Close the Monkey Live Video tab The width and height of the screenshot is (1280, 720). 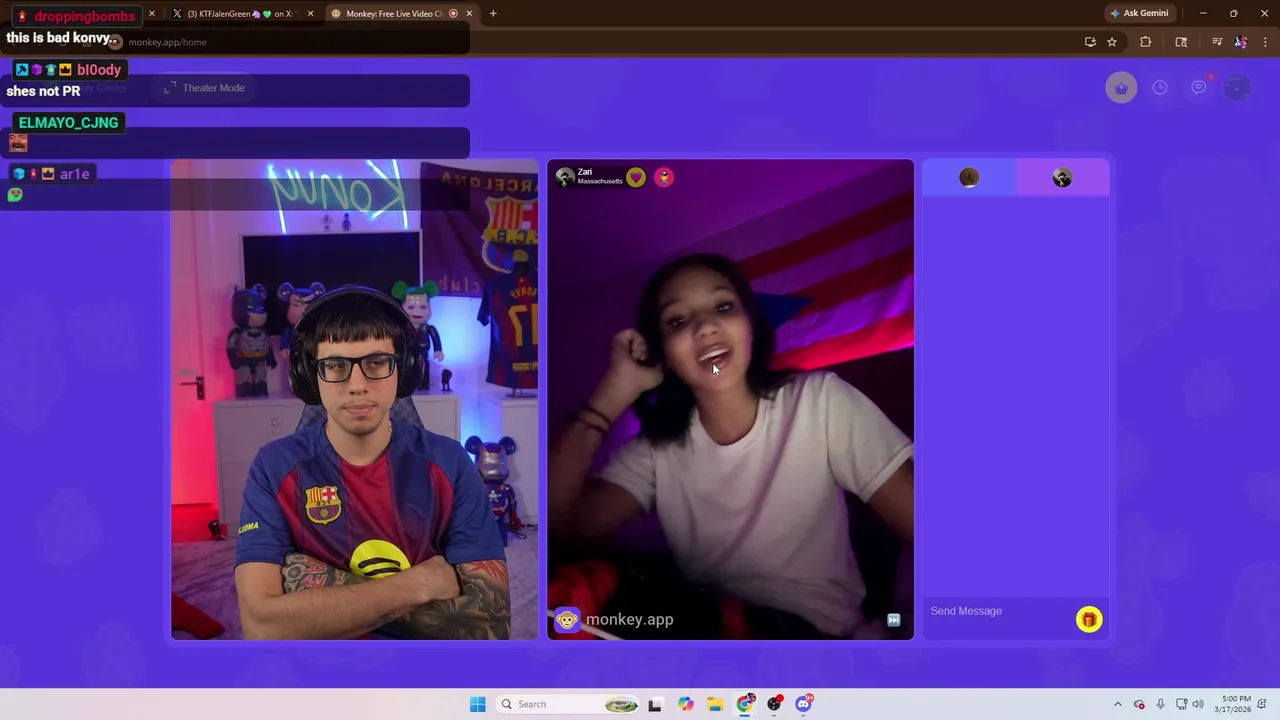click(469, 14)
